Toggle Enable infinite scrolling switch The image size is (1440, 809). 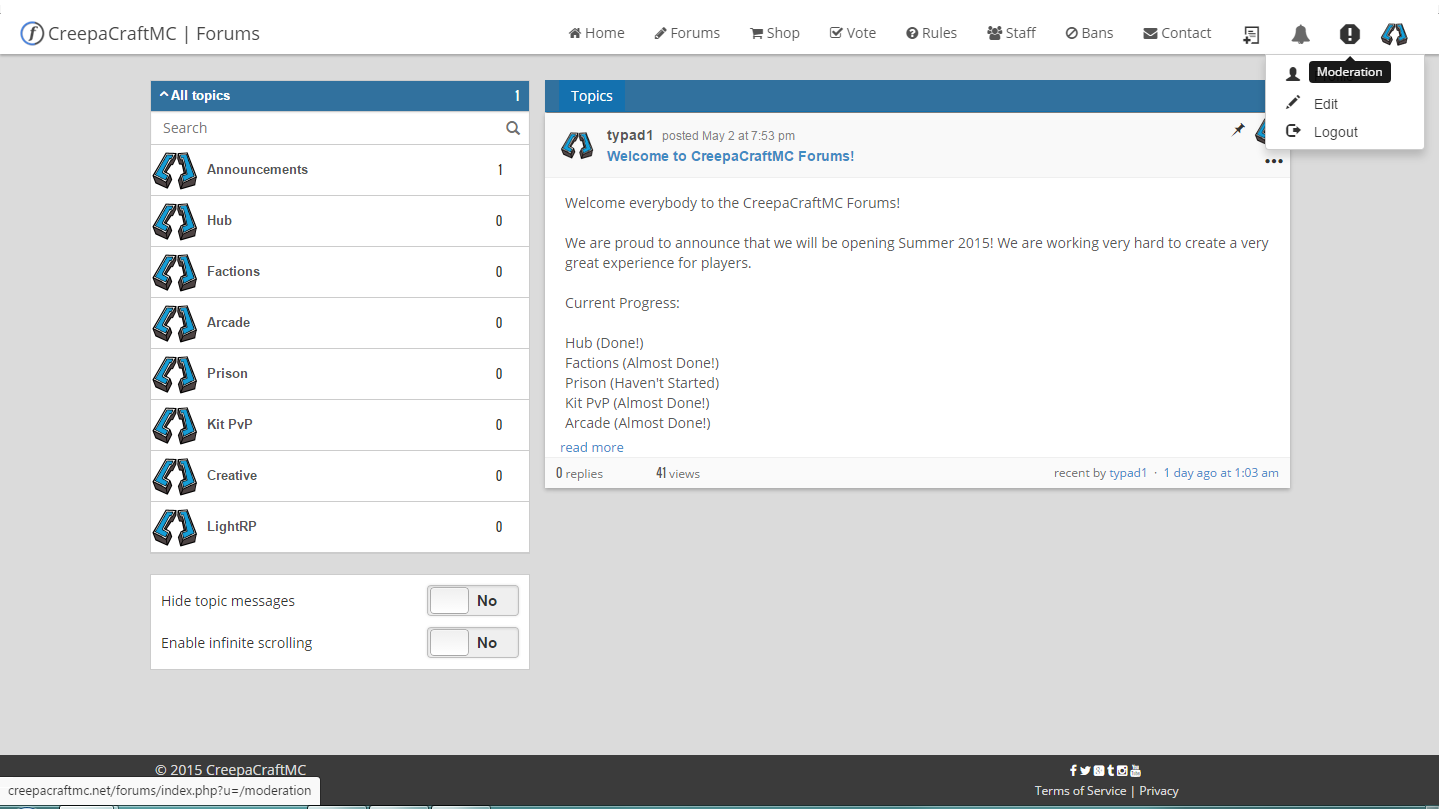(473, 643)
